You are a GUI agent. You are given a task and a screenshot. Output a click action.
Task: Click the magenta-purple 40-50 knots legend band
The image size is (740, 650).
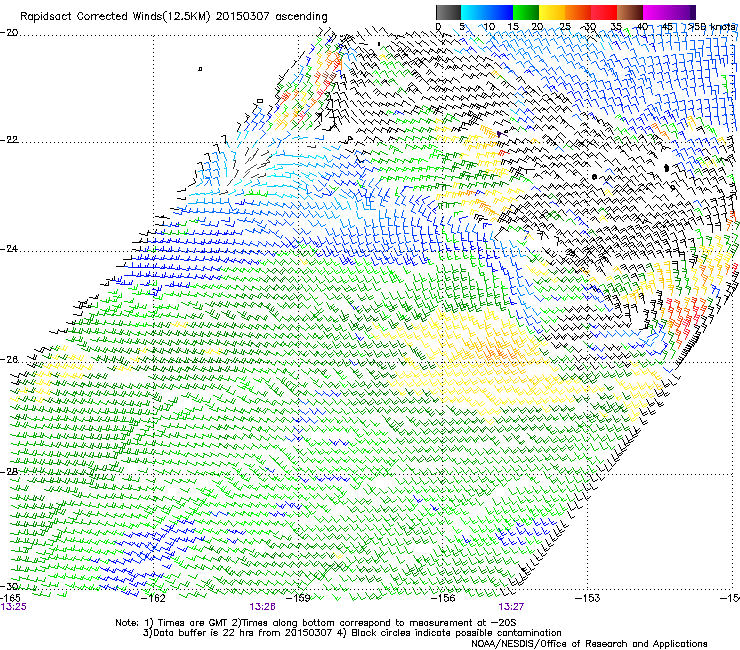click(669, 12)
